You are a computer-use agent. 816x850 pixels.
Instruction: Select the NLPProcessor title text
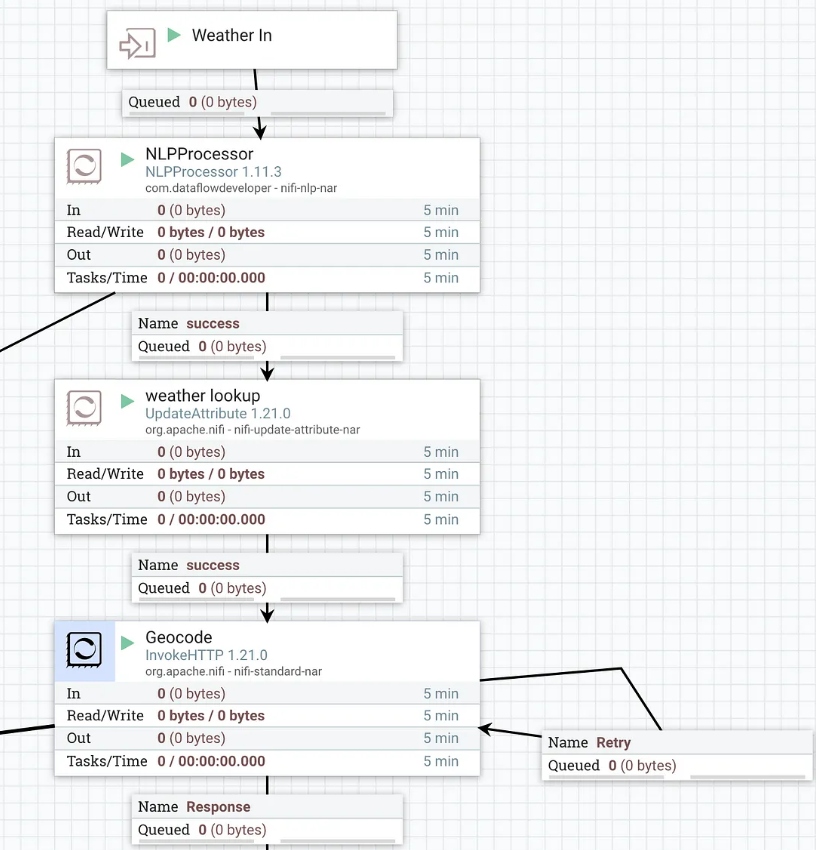click(199, 154)
